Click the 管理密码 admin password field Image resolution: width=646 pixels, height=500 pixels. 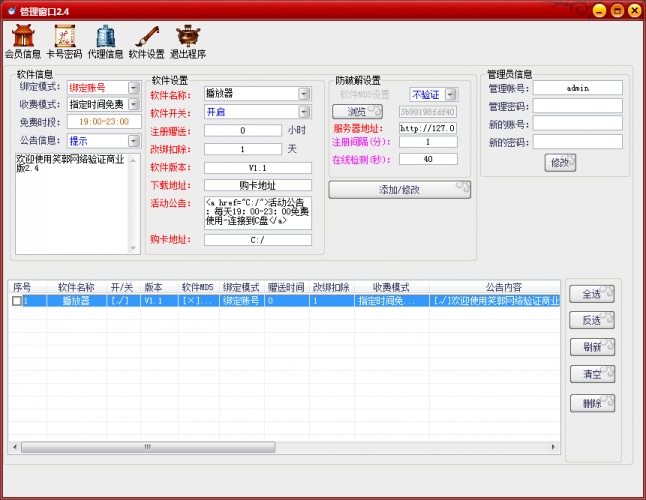(x=577, y=105)
